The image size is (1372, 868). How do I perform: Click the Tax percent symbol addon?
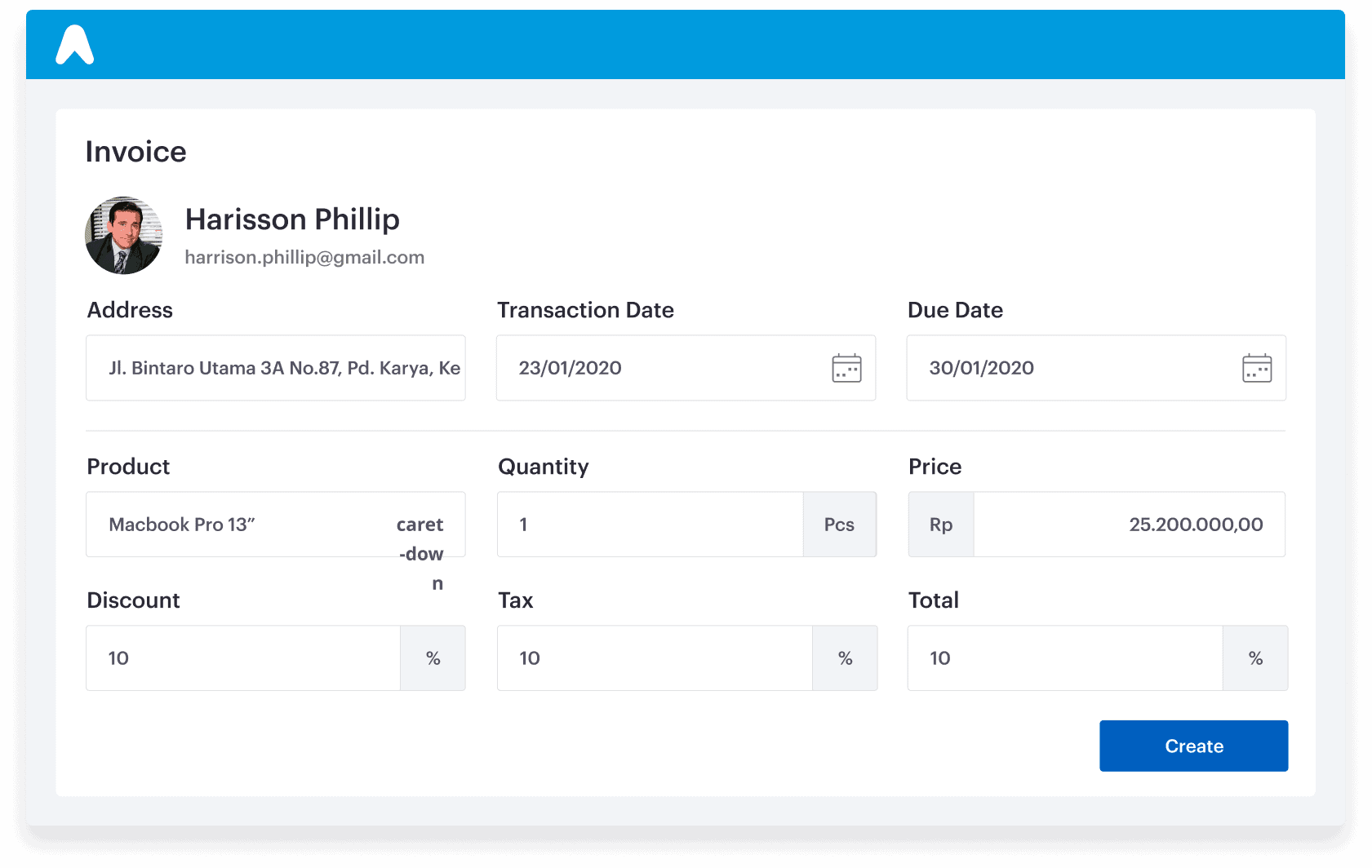(x=845, y=658)
